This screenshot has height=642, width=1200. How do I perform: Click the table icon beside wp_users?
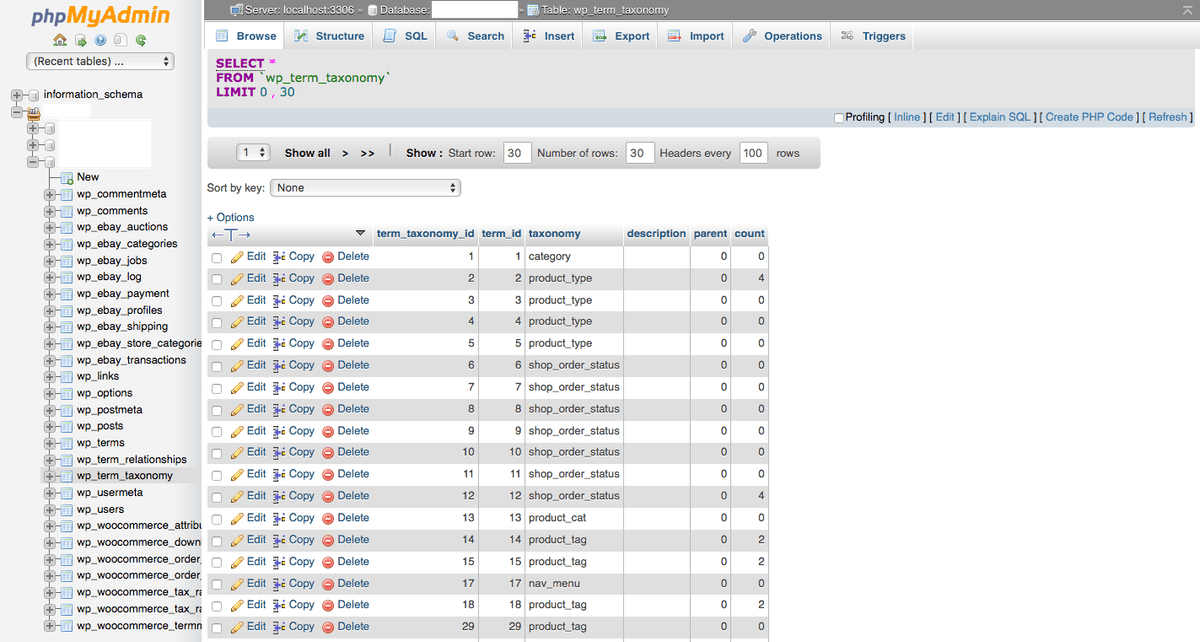click(67, 509)
